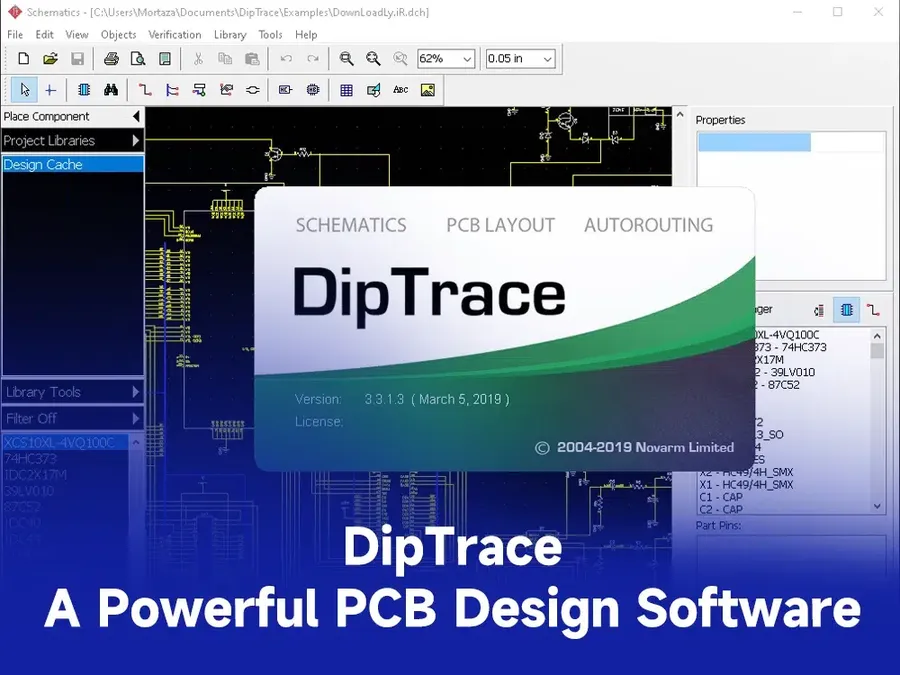The height and width of the screenshot is (675, 900).
Task: Open the Edit menu
Action: (x=44, y=34)
